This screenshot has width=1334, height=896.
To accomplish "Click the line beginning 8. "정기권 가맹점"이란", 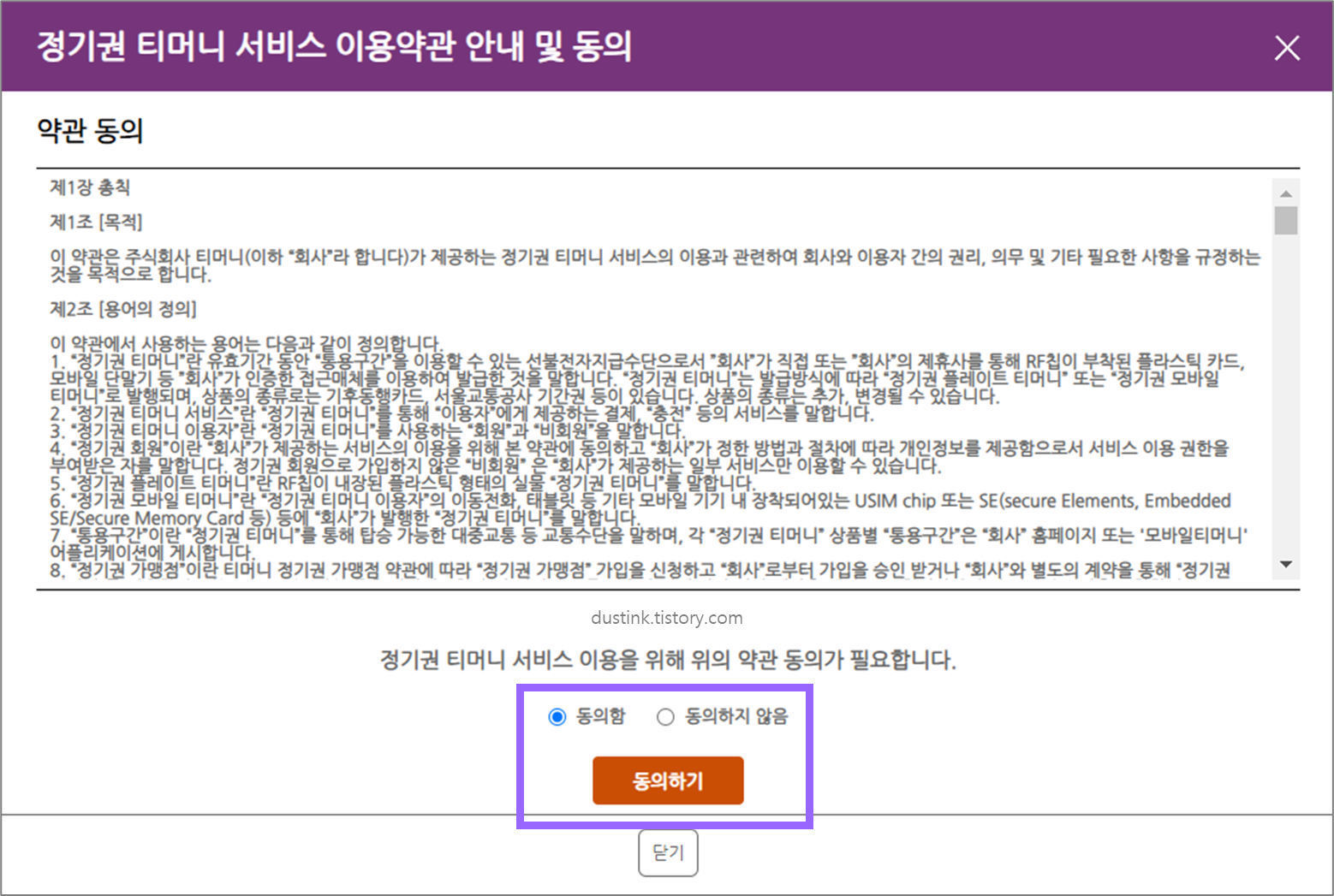I will (640, 570).
